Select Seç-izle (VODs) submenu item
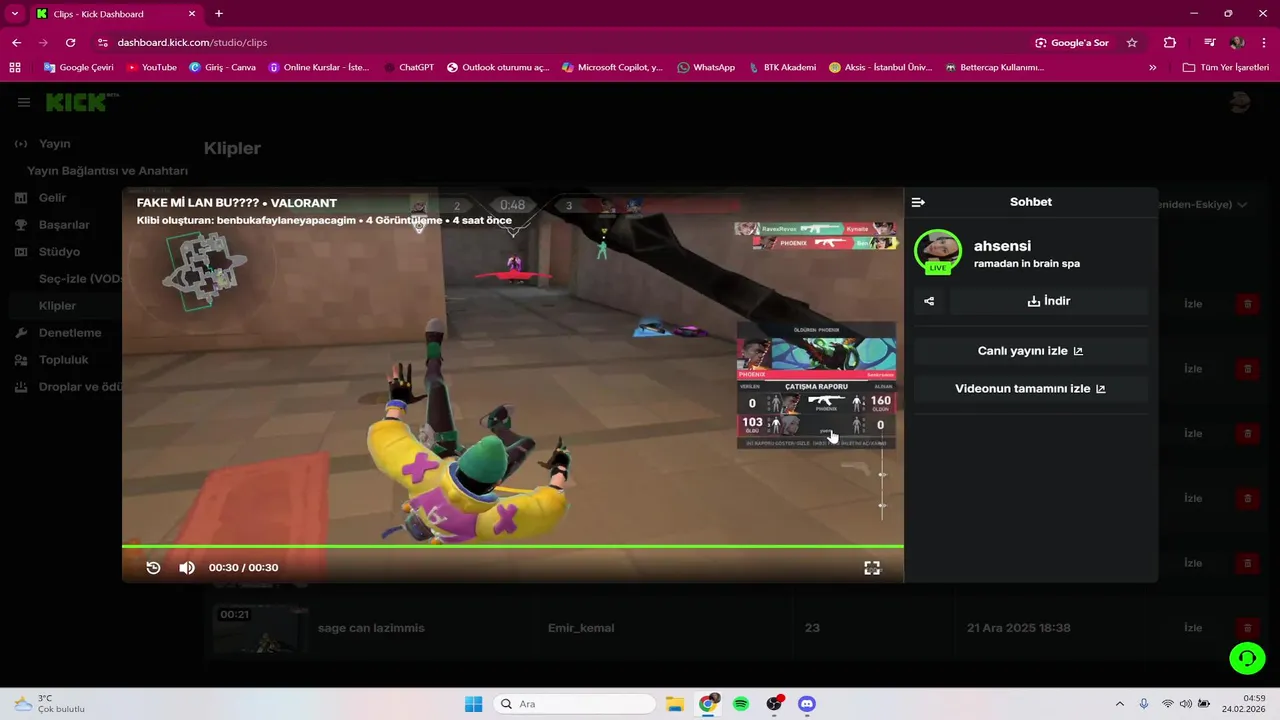This screenshot has width=1280, height=720. coord(82,279)
